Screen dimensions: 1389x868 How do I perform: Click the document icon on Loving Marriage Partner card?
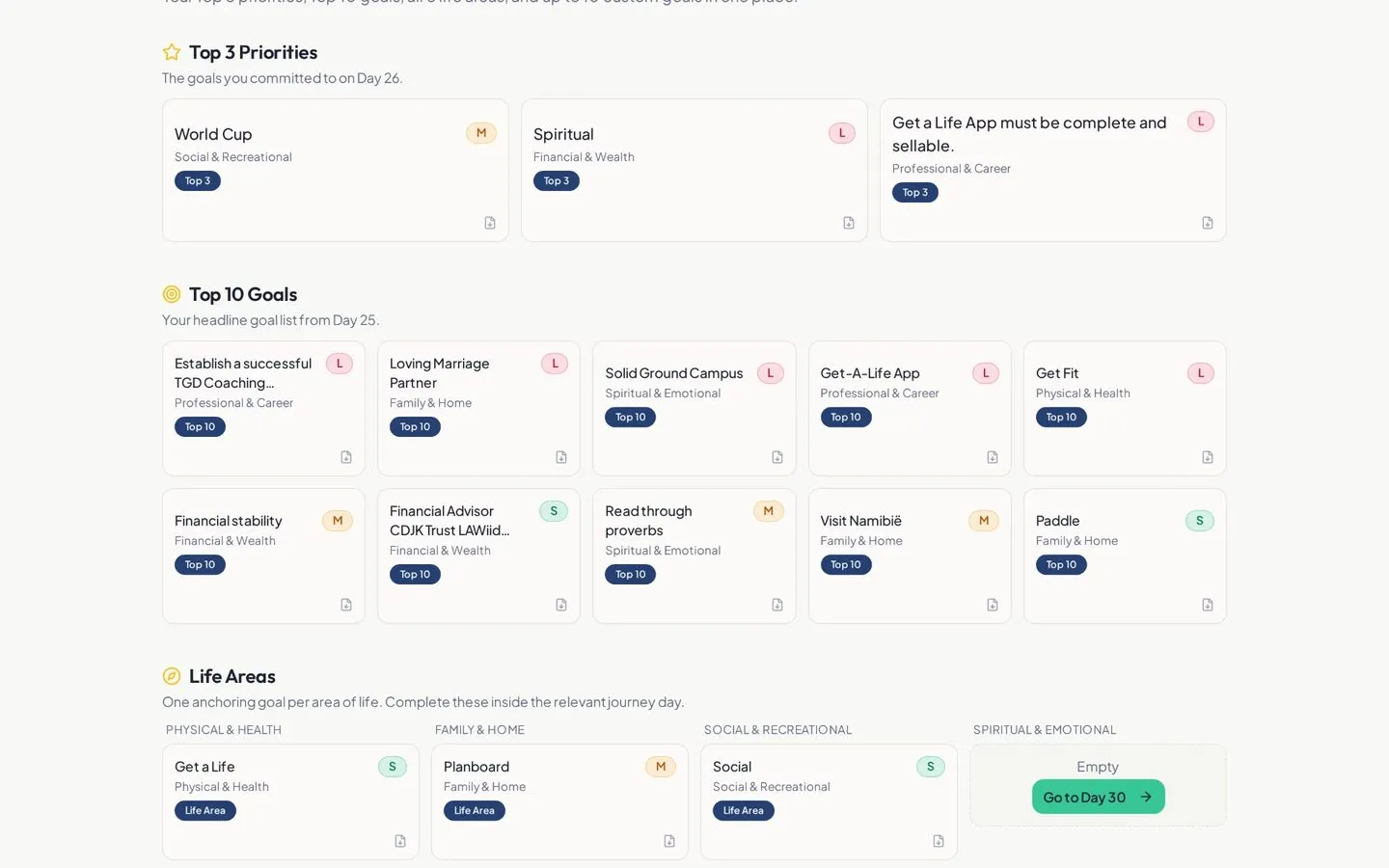(561, 457)
